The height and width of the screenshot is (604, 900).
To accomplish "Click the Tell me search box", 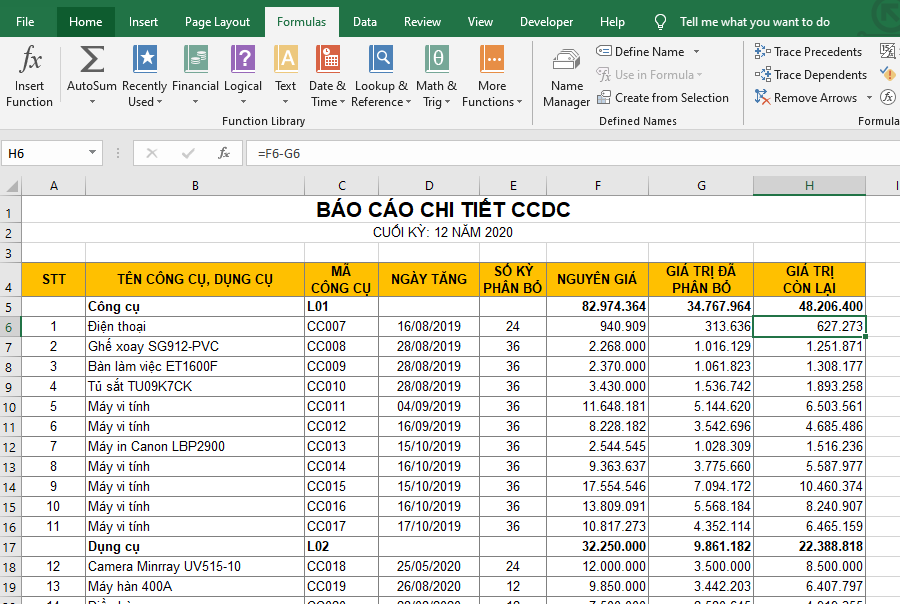I will pyautogui.click(x=754, y=21).
